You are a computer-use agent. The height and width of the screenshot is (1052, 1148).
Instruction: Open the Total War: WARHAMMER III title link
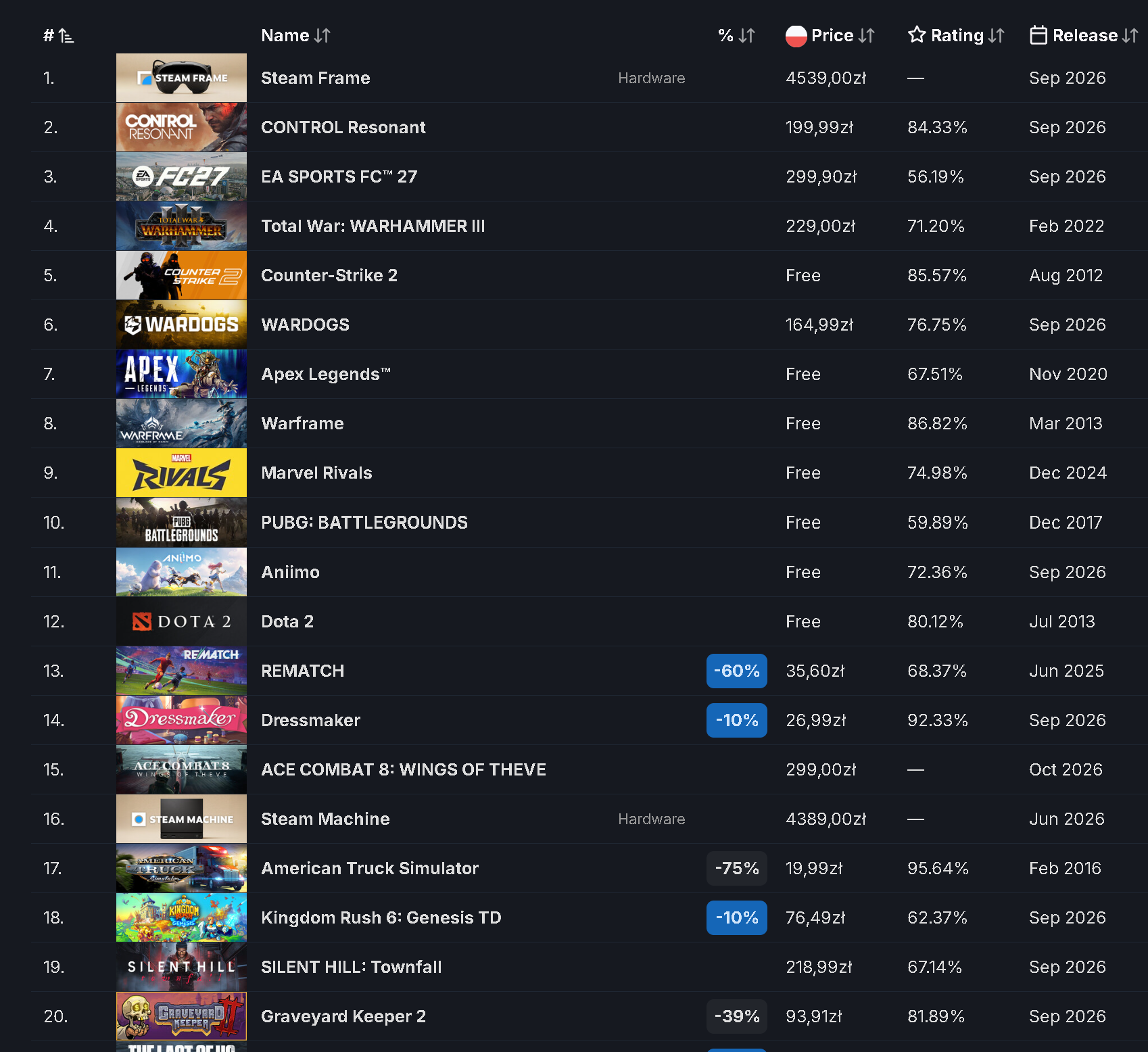[x=373, y=226]
